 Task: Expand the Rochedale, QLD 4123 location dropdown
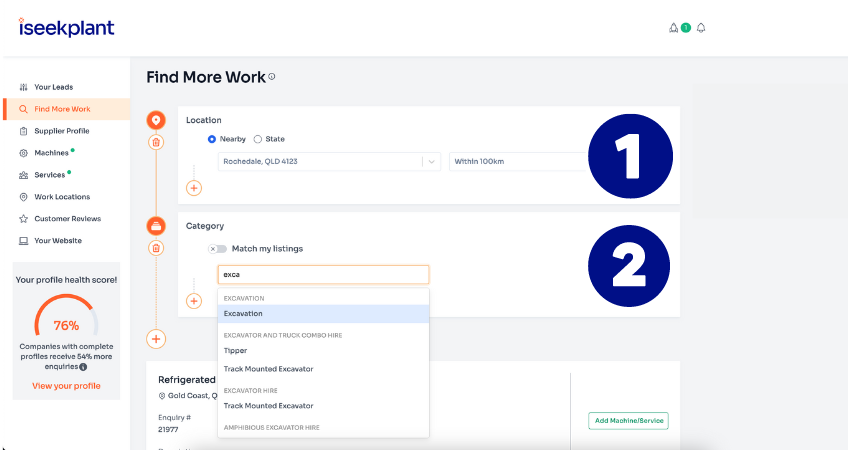431,162
